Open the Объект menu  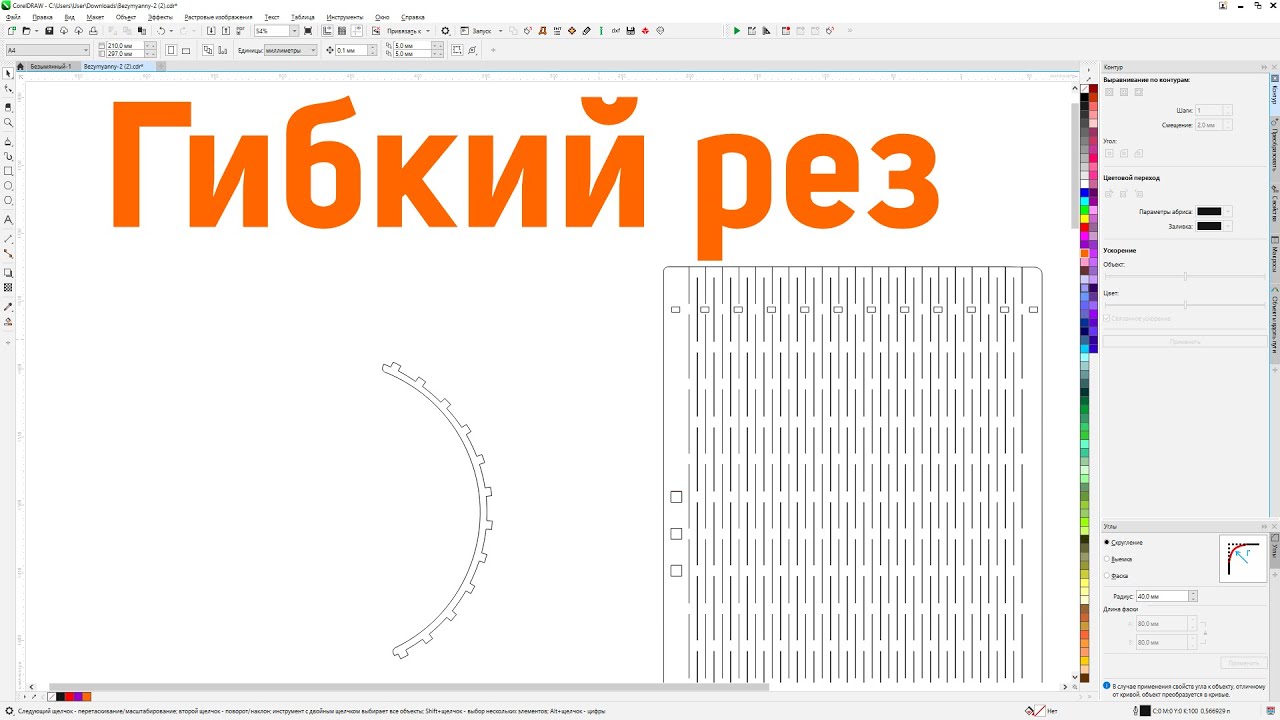point(126,17)
